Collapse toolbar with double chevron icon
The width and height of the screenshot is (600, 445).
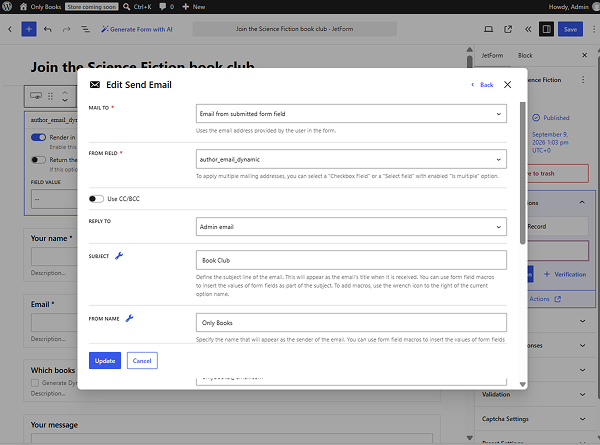pos(528,29)
